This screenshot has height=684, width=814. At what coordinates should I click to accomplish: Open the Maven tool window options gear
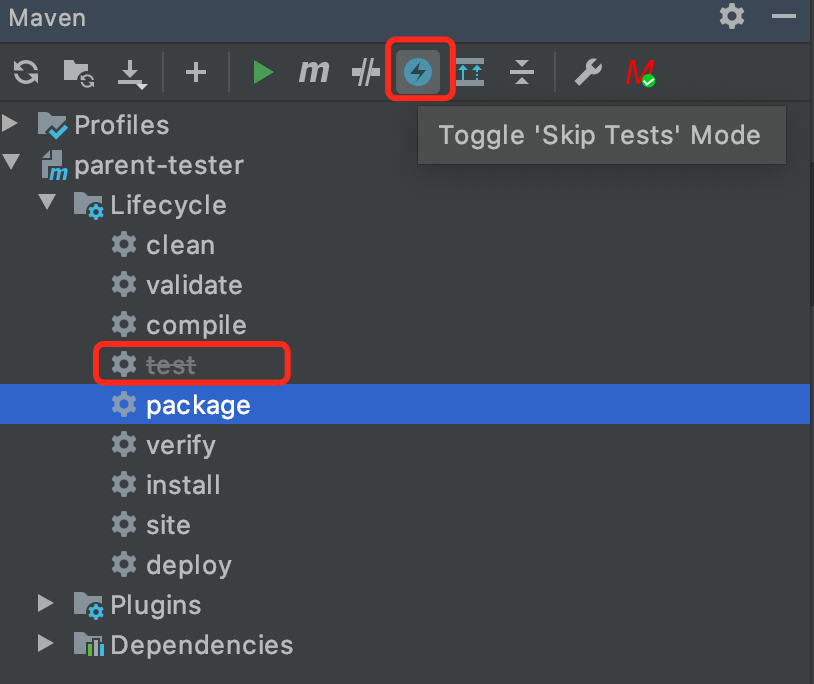coord(731,17)
